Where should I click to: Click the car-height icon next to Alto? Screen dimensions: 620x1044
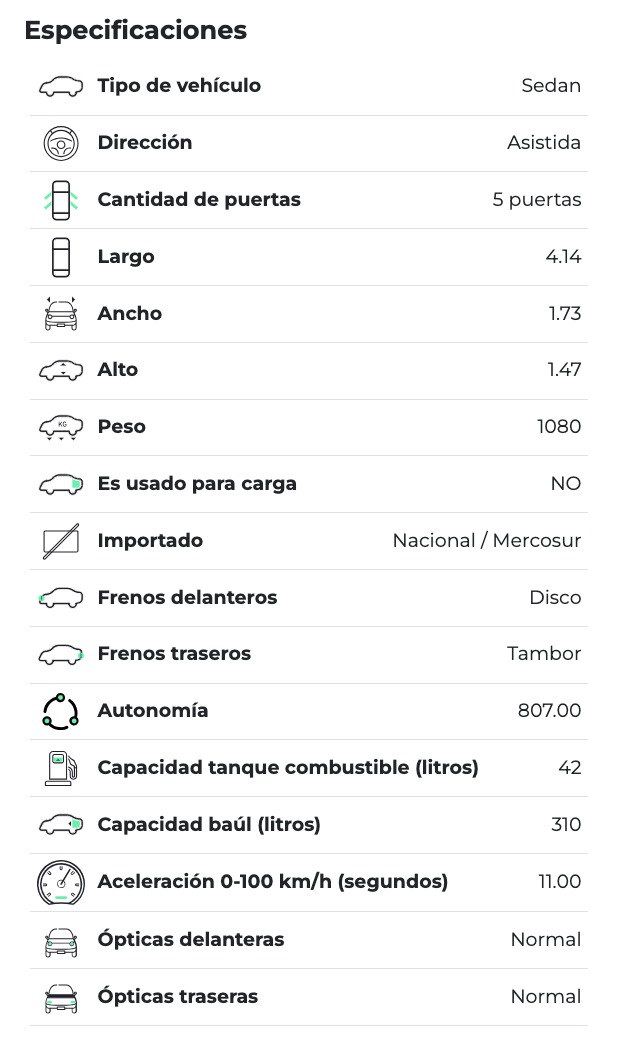(x=61, y=371)
